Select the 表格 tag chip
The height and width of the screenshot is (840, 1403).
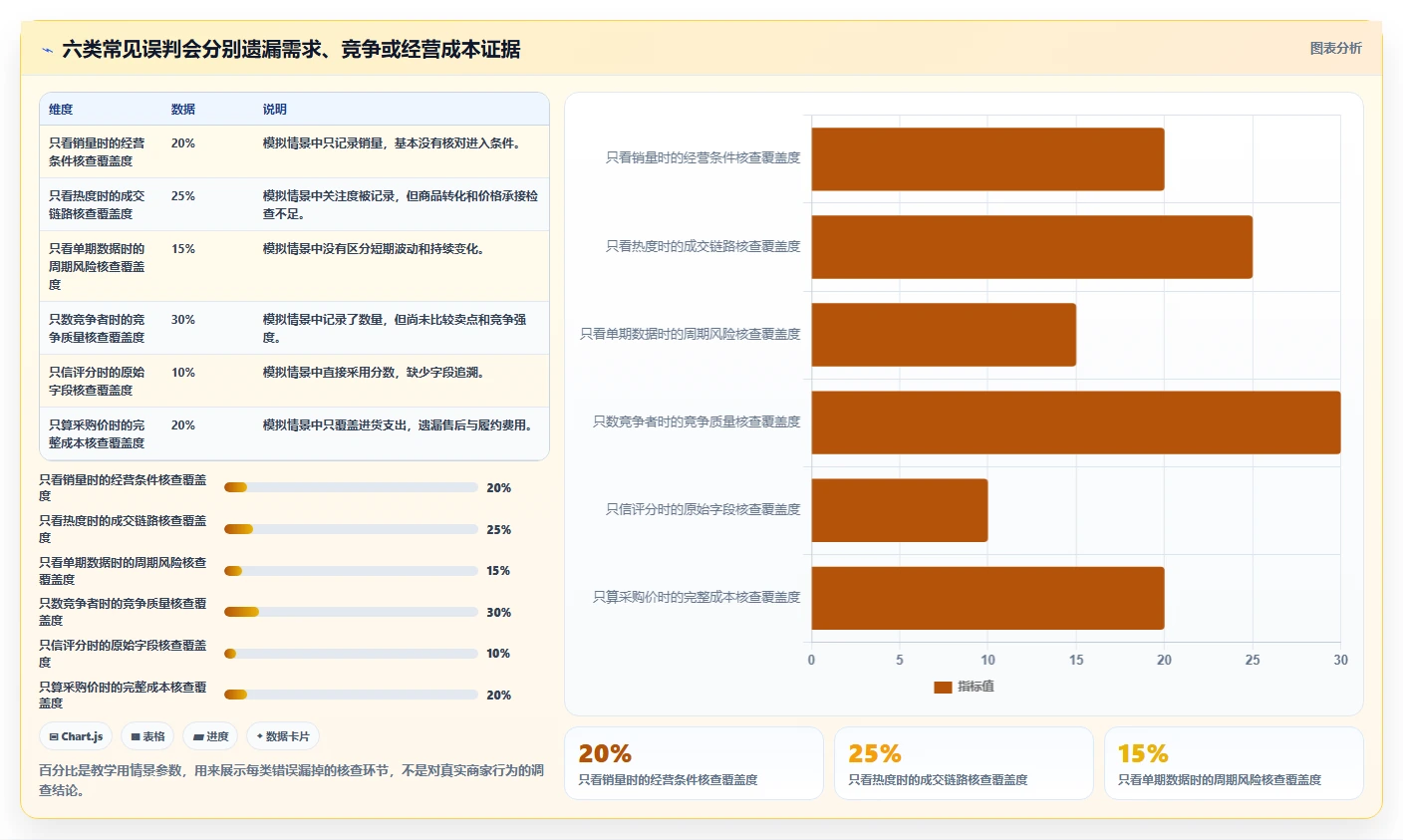147,736
